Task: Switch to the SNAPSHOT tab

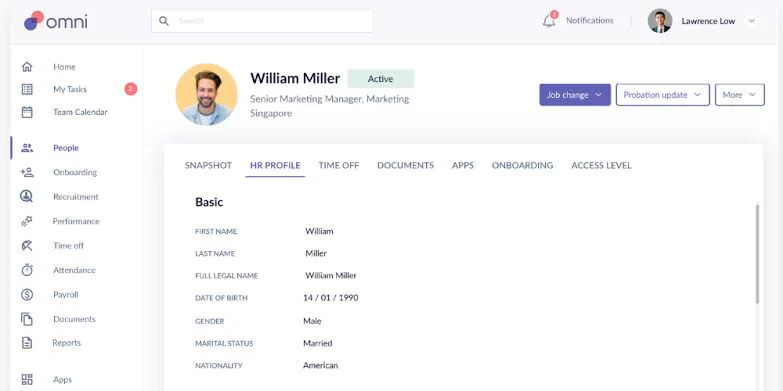Action: [x=208, y=165]
